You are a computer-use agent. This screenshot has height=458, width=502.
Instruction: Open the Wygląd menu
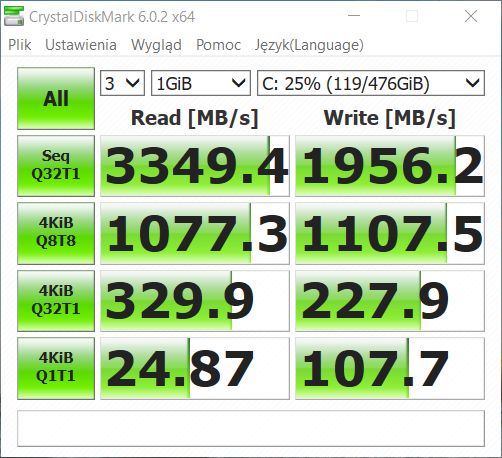pyautogui.click(x=156, y=45)
